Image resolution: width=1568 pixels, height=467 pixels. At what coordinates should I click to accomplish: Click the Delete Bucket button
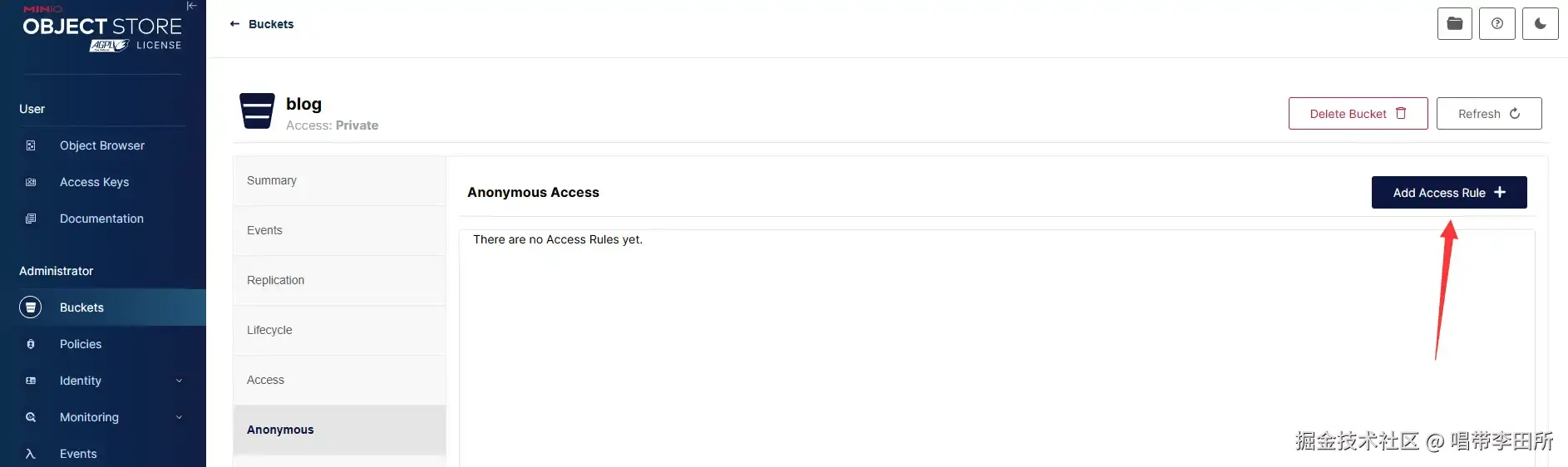click(x=1357, y=114)
